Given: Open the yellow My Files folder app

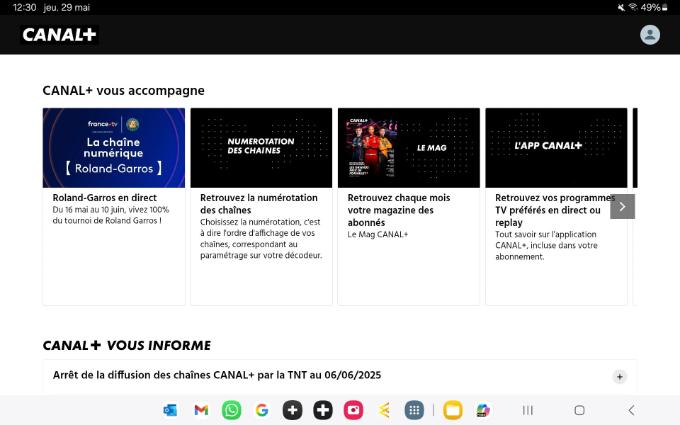Looking at the screenshot, I should click(x=453, y=410).
